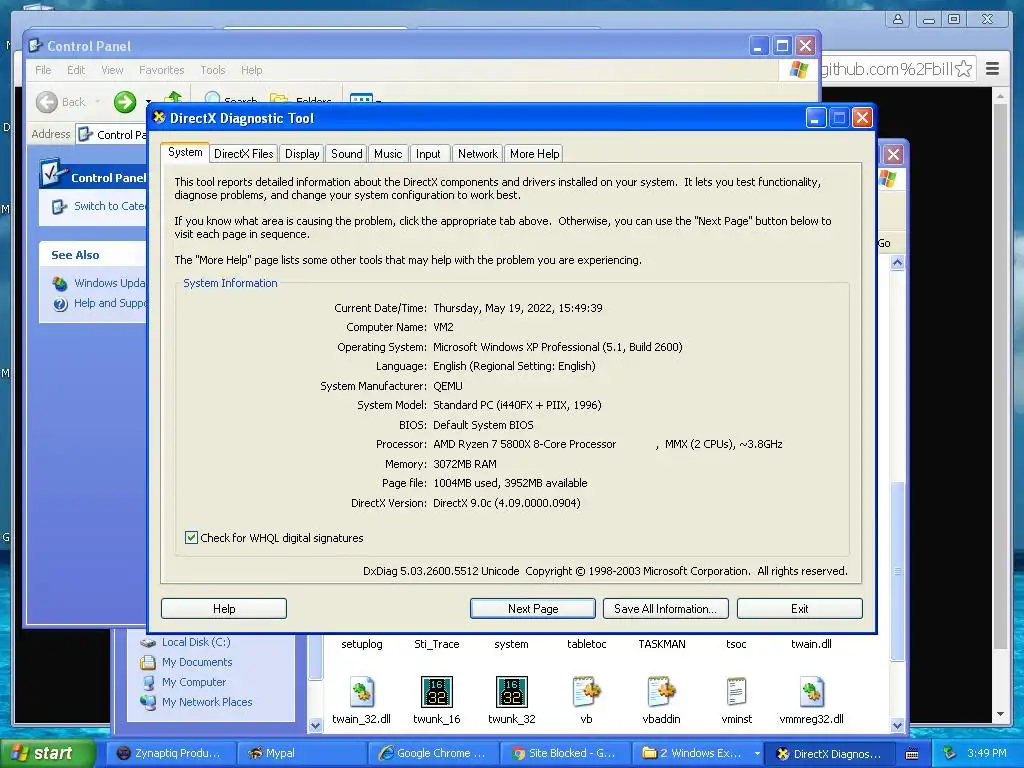Select the twain_32.dll file icon
Viewport: 1024px width, 768px height.
coord(361,692)
